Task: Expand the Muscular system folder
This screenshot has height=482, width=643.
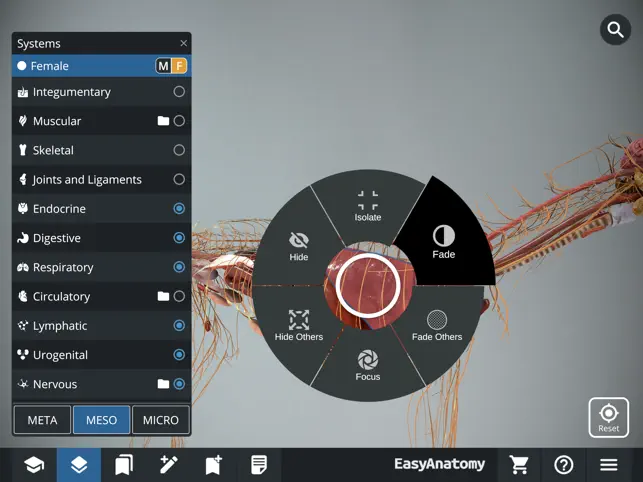Action: point(163,121)
